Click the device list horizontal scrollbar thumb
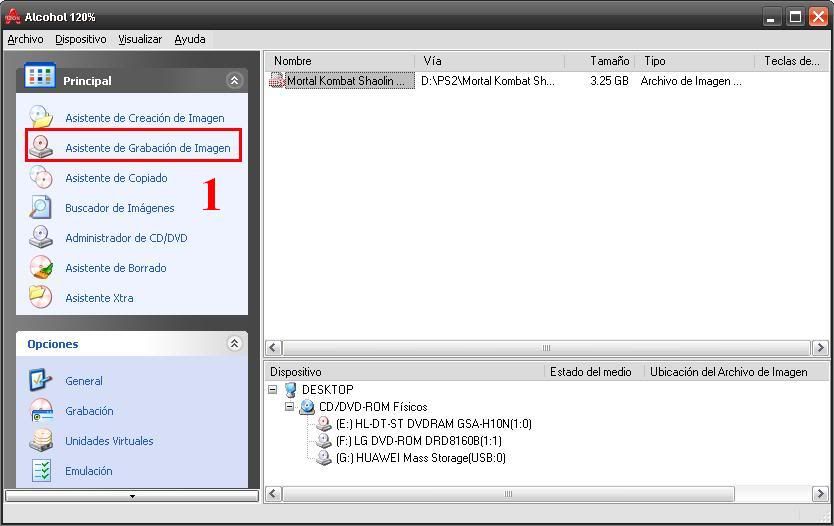Viewport: 834px width, 526px height. 508,494
